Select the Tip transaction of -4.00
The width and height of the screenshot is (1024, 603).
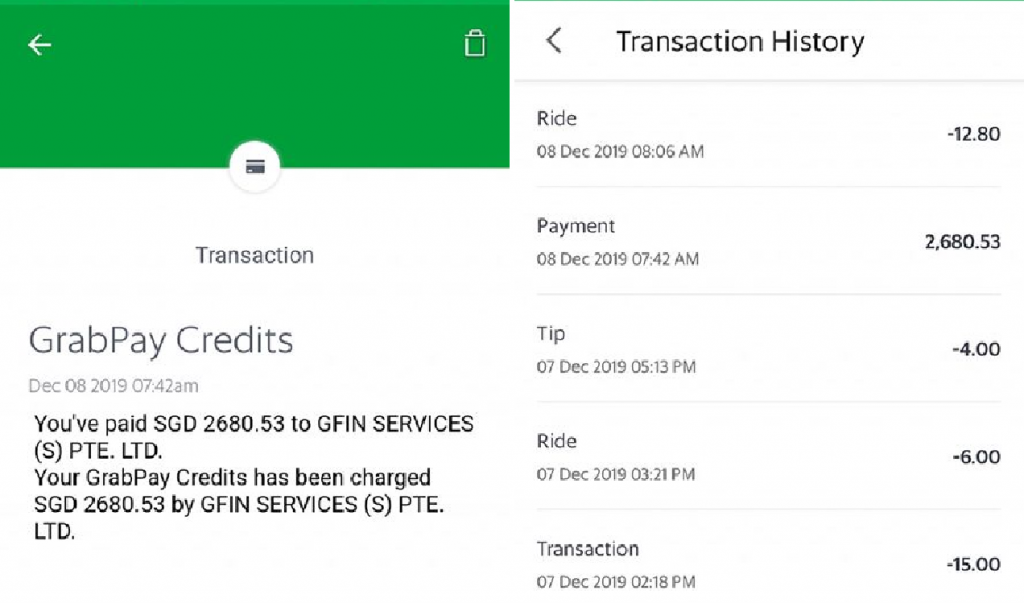769,349
